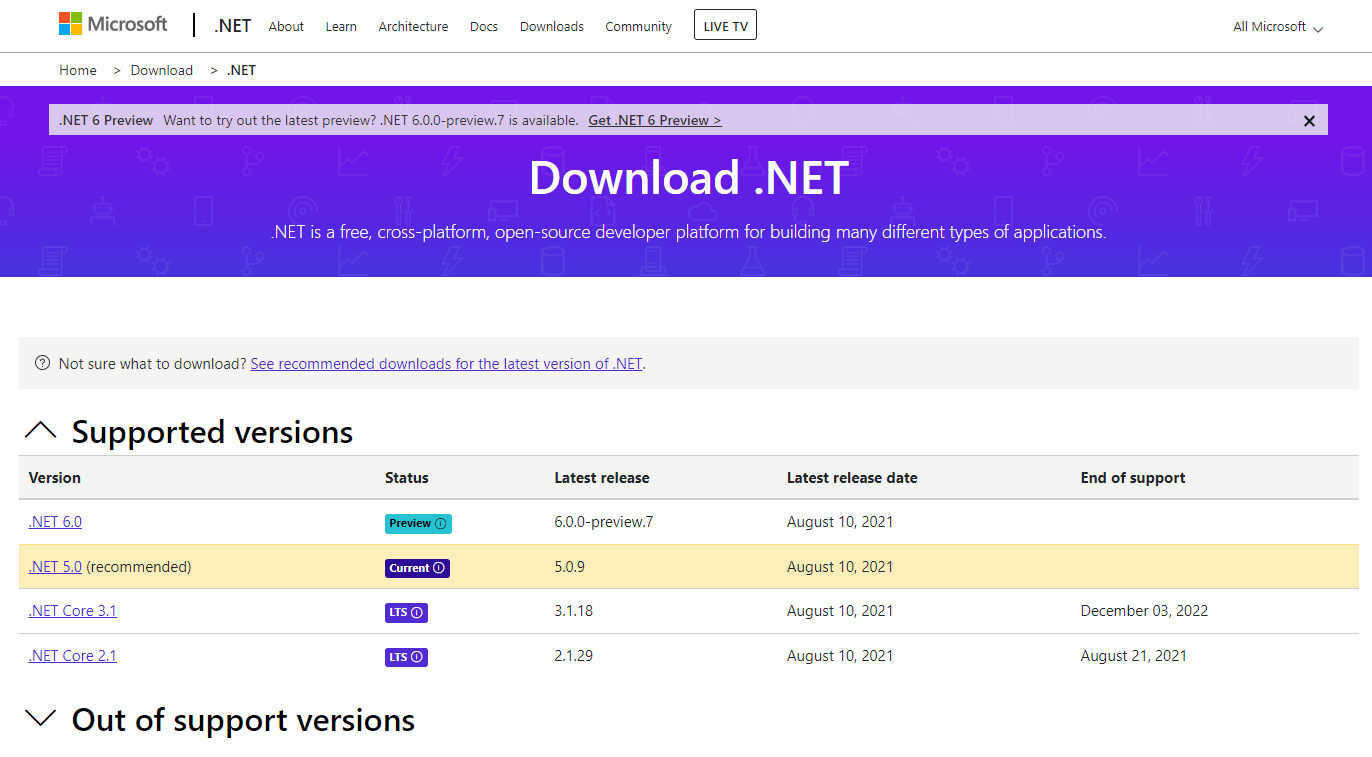The width and height of the screenshot is (1372, 757).
Task: Click the 5.0.9 release cell
Action: [570, 567]
